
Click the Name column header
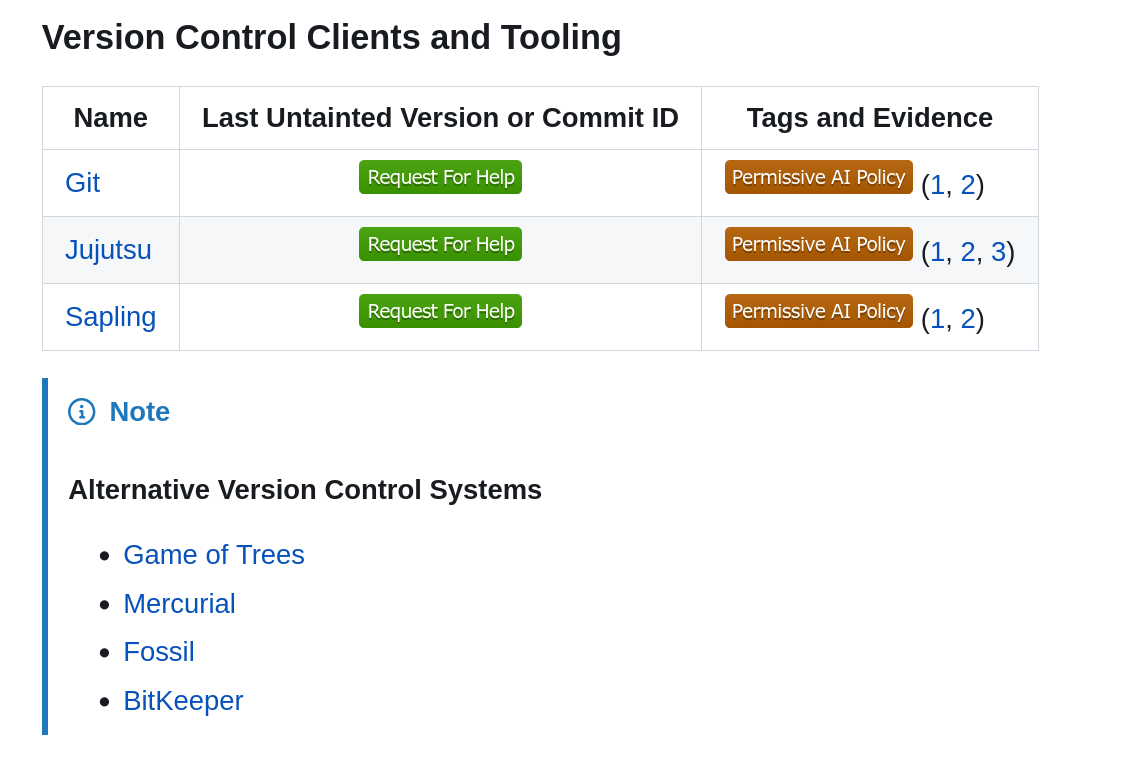pos(111,118)
